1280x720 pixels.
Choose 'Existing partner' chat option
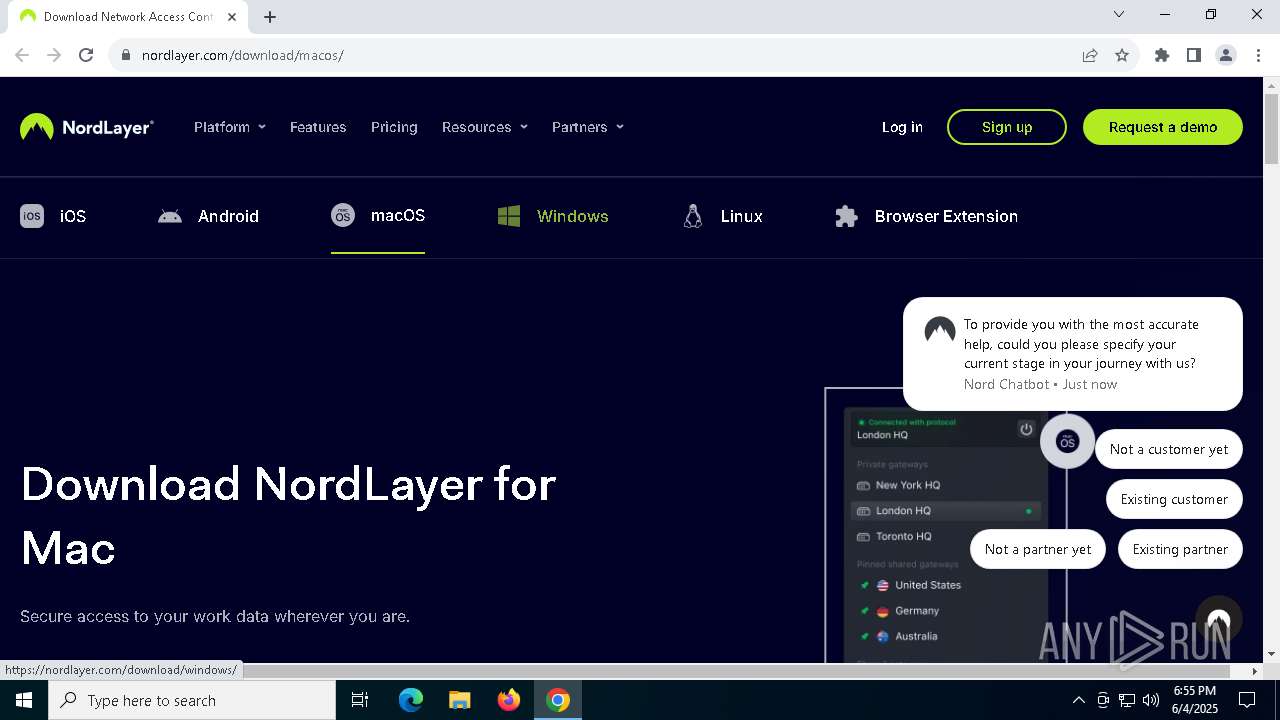point(1180,549)
